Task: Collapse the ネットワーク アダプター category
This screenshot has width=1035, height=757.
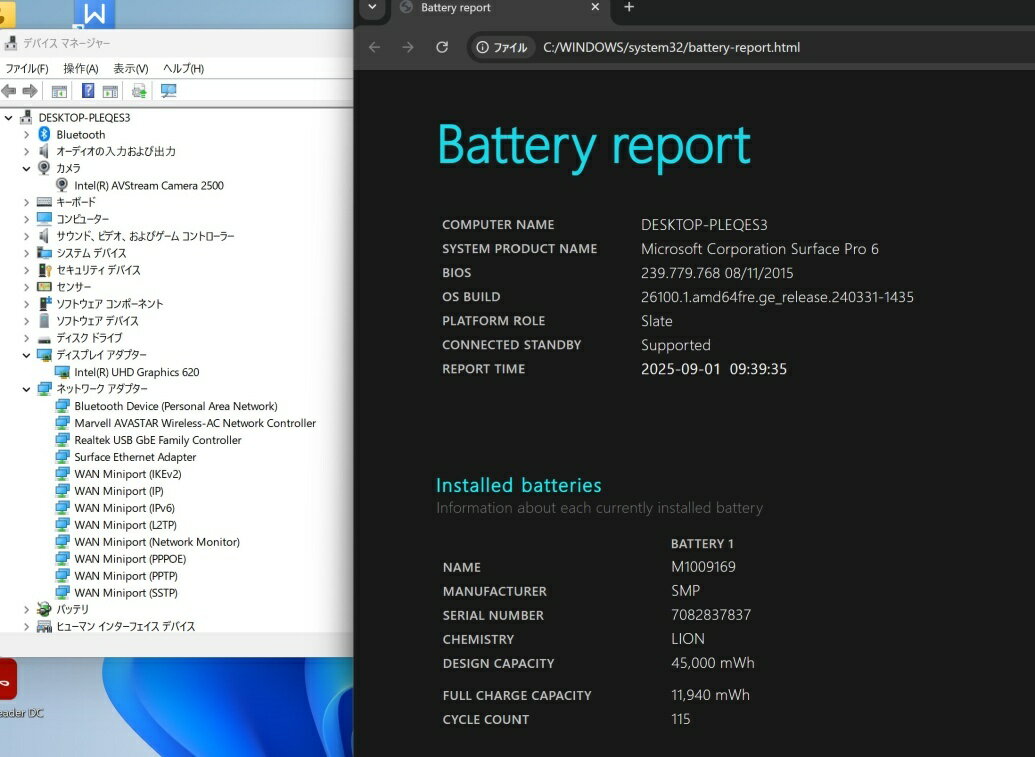Action: pyautogui.click(x=27, y=389)
